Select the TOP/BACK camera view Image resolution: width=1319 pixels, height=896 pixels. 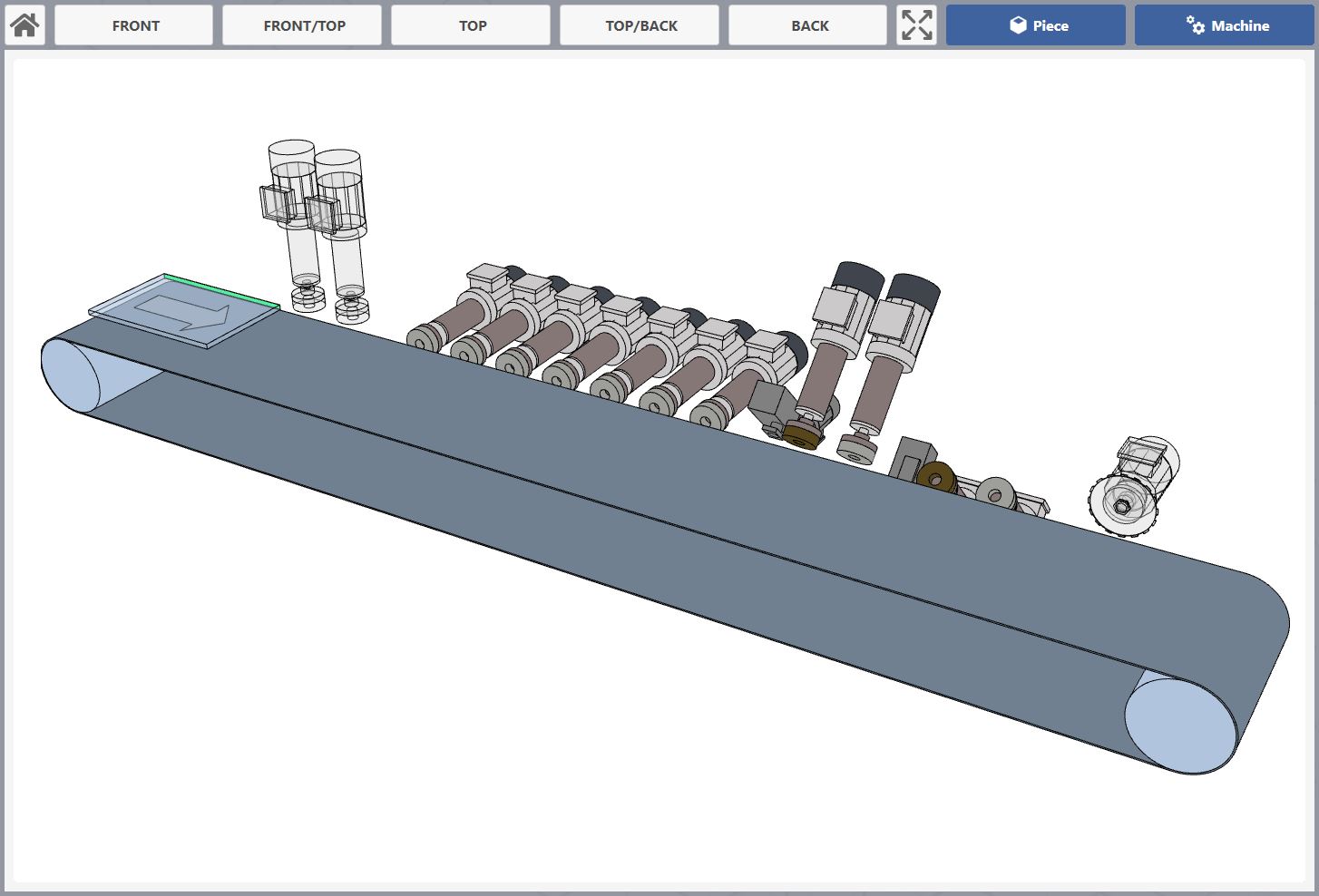click(640, 25)
